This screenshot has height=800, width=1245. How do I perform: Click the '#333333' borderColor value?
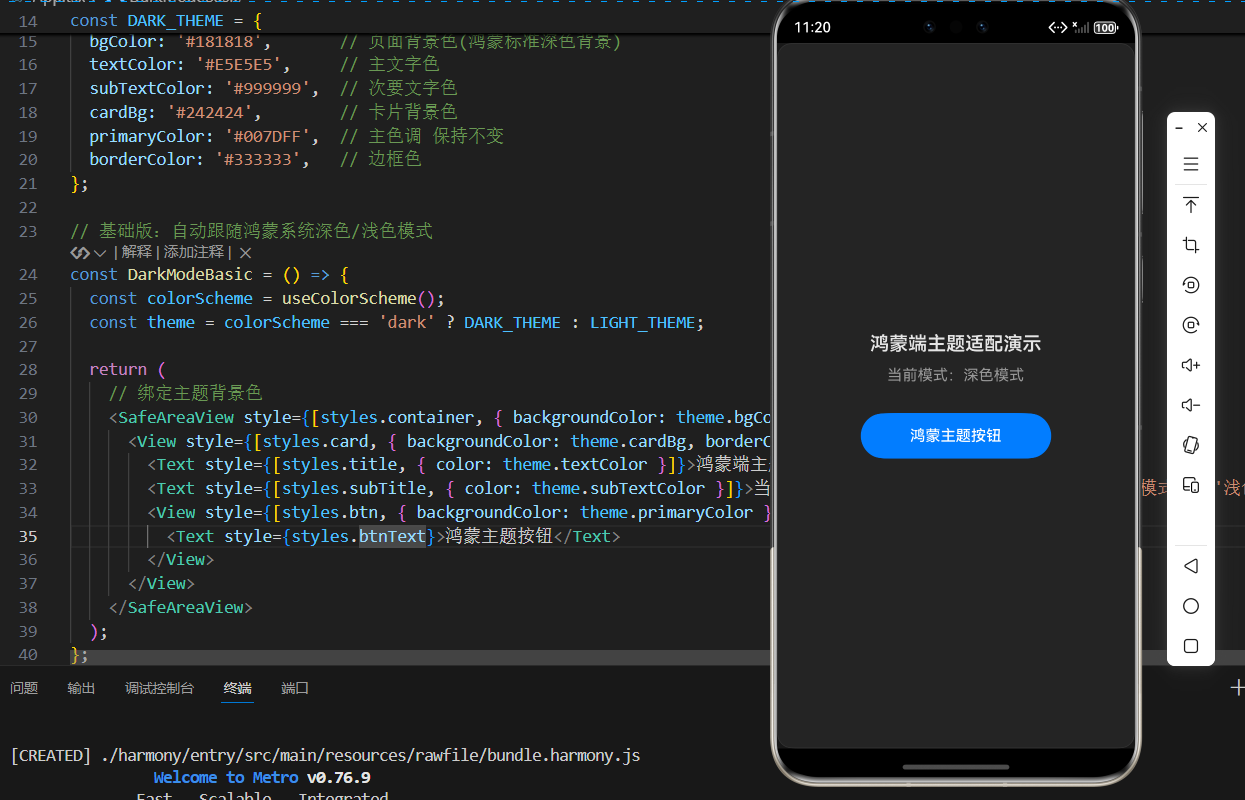tap(263, 160)
